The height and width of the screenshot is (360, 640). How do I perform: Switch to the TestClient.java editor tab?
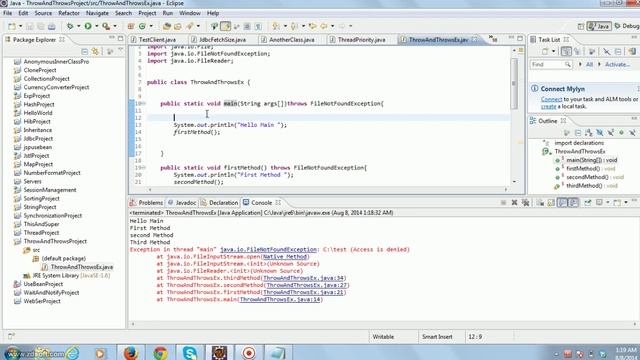[157, 40]
